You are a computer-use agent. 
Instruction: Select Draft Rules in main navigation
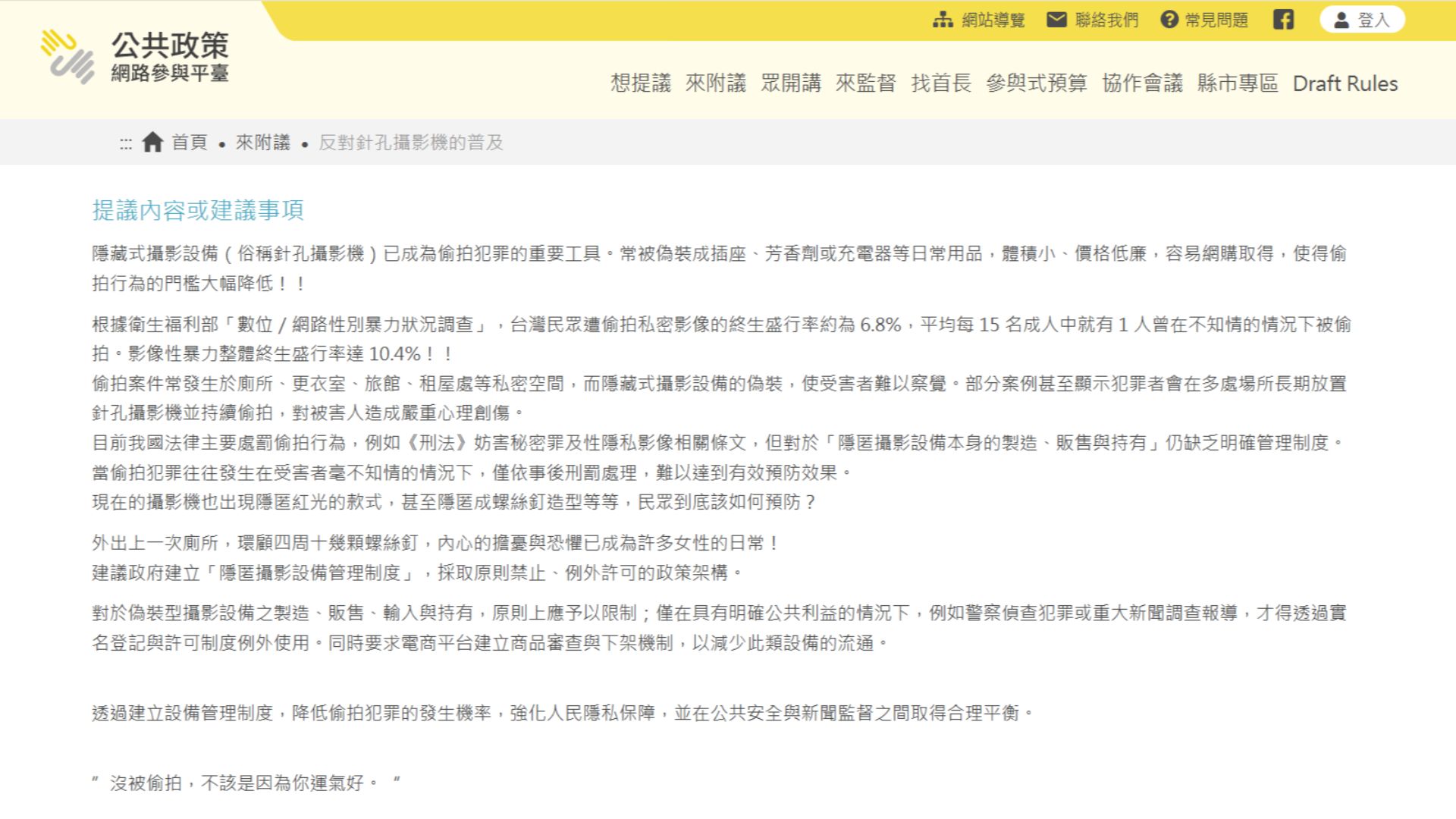pyautogui.click(x=1345, y=83)
